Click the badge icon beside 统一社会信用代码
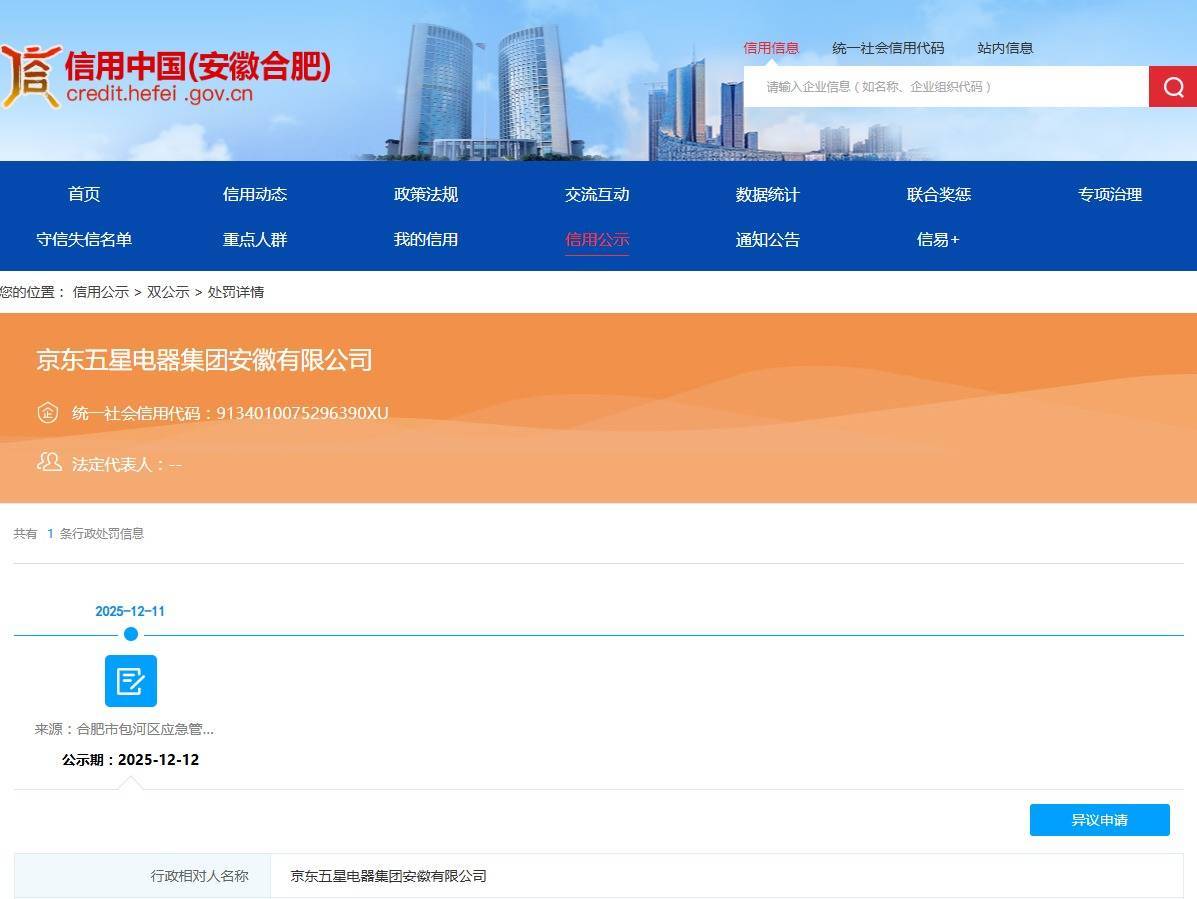The image size is (1197, 899). tap(48, 412)
